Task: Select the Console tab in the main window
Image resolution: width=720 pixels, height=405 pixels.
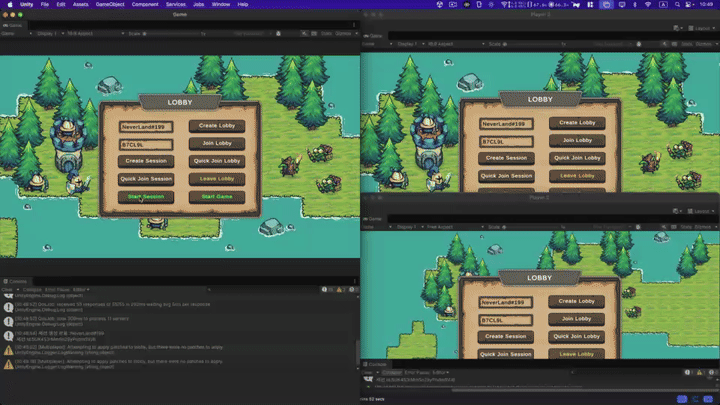Action: pos(15,281)
